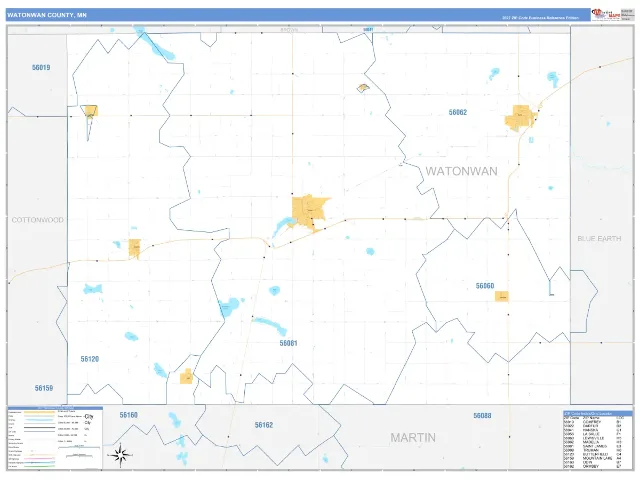Image resolution: width=640 pixels, height=480 pixels.
Task: Click the pink line swatch in legend
Action: [x=40, y=458]
